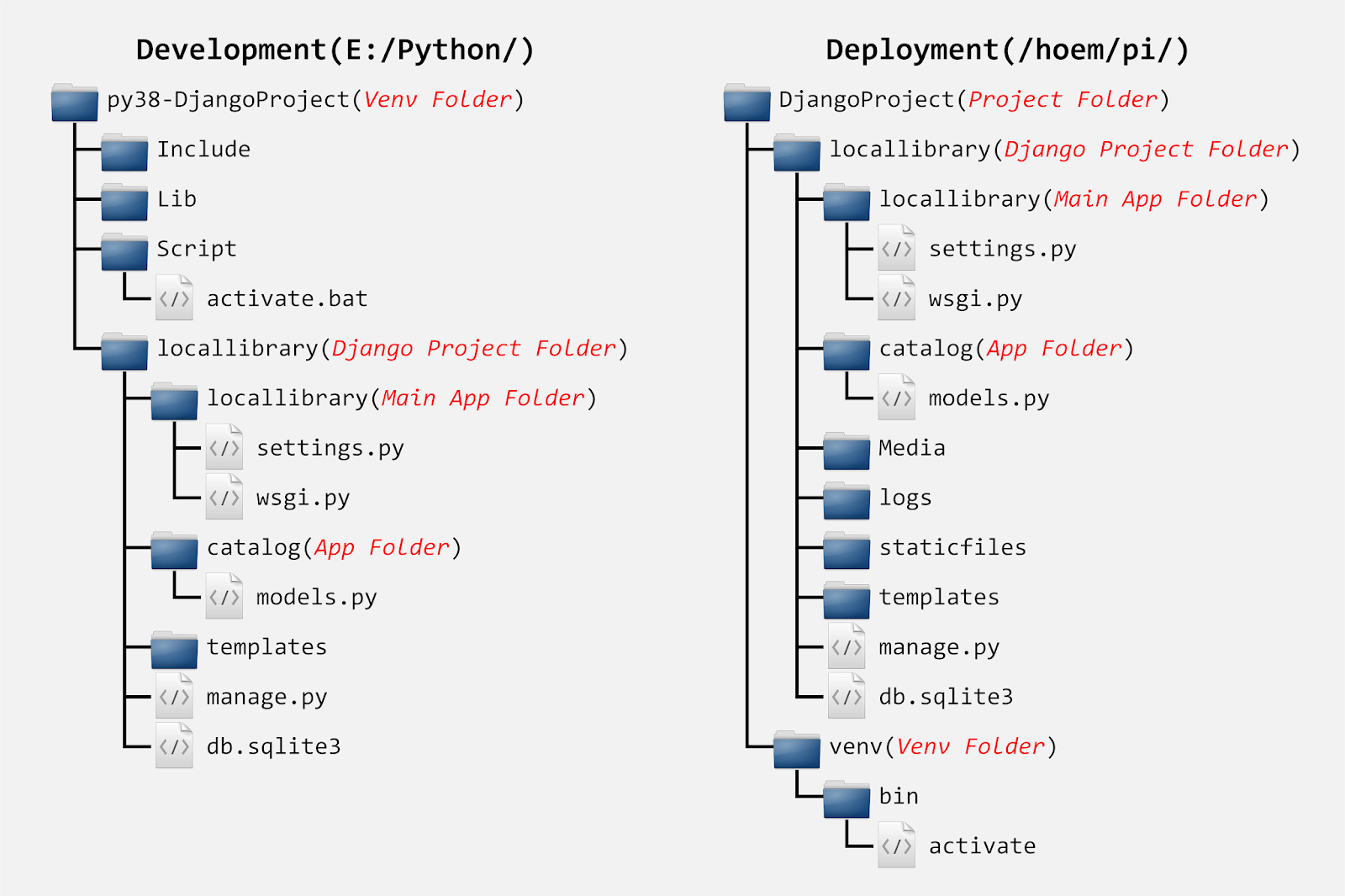This screenshot has width=1345, height=896.
Task: Click the 'Media' folder label
Action: point(912,448)
